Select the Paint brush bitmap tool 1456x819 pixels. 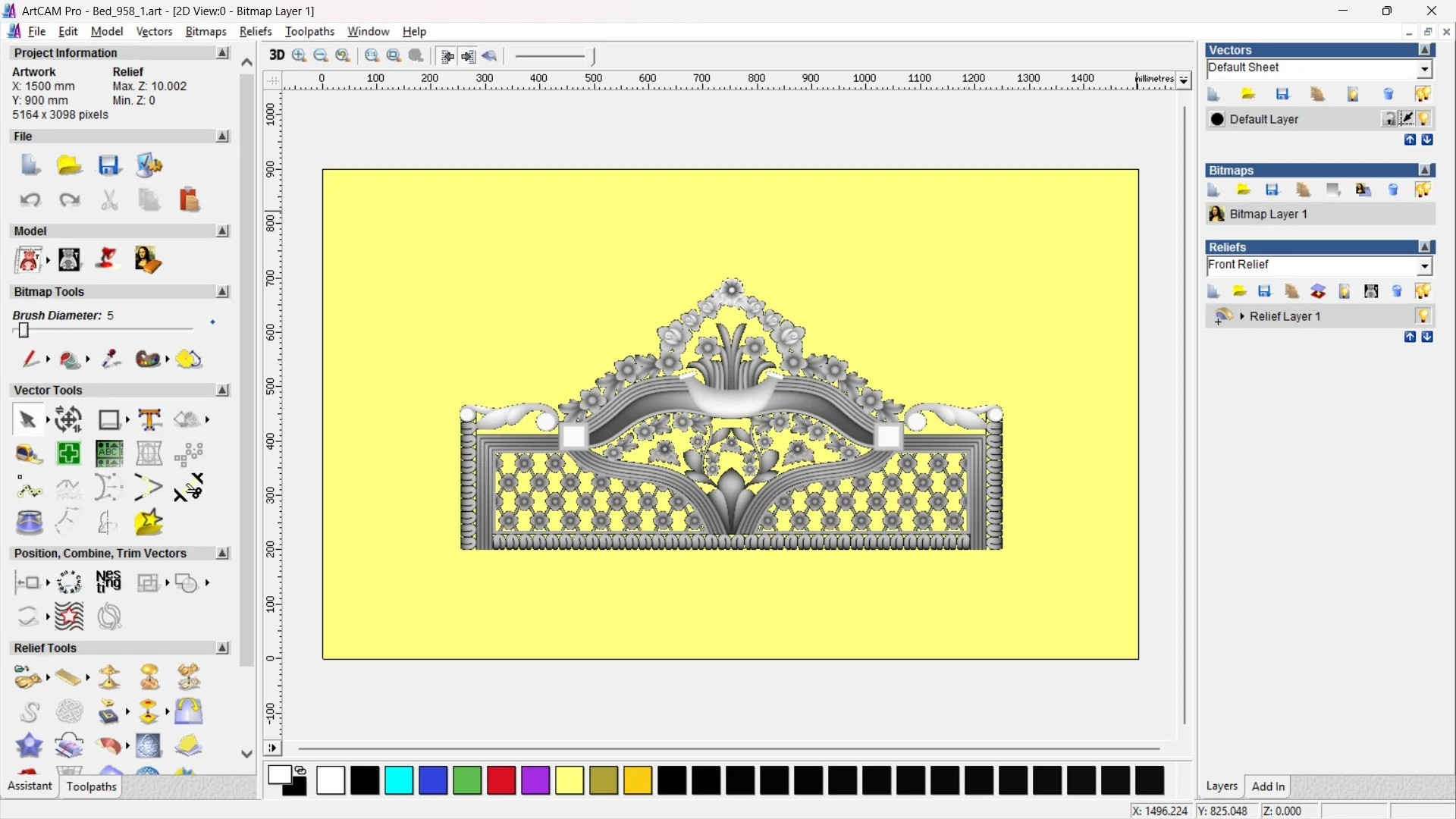(30, 359)
